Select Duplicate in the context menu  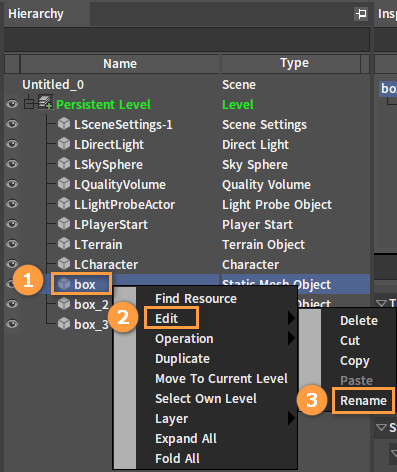[x=183, y=359]
